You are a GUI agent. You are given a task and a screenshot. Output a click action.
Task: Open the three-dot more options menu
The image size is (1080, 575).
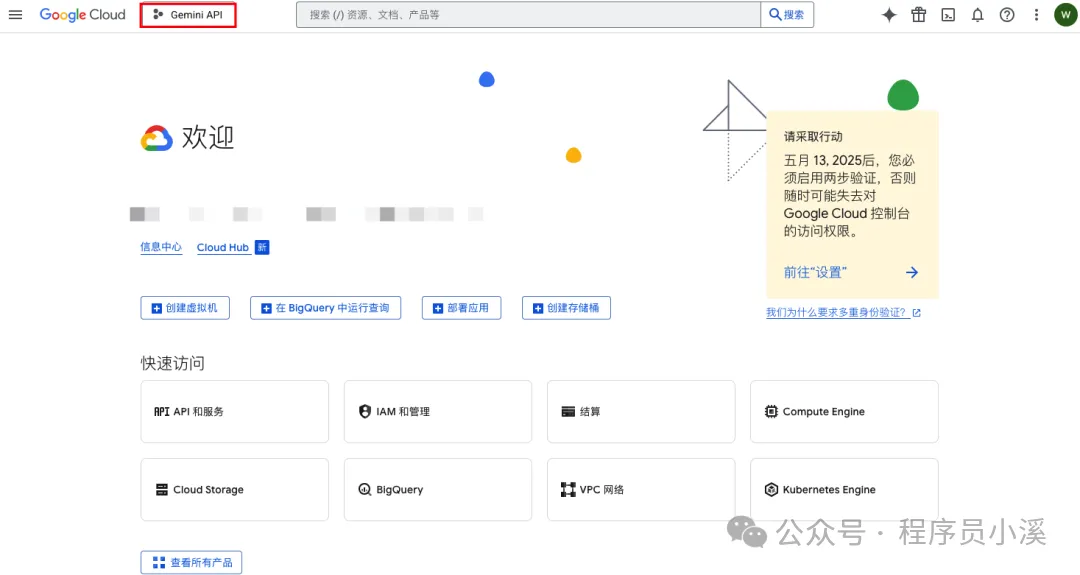pyautogui.click(x=1036, y=14)
